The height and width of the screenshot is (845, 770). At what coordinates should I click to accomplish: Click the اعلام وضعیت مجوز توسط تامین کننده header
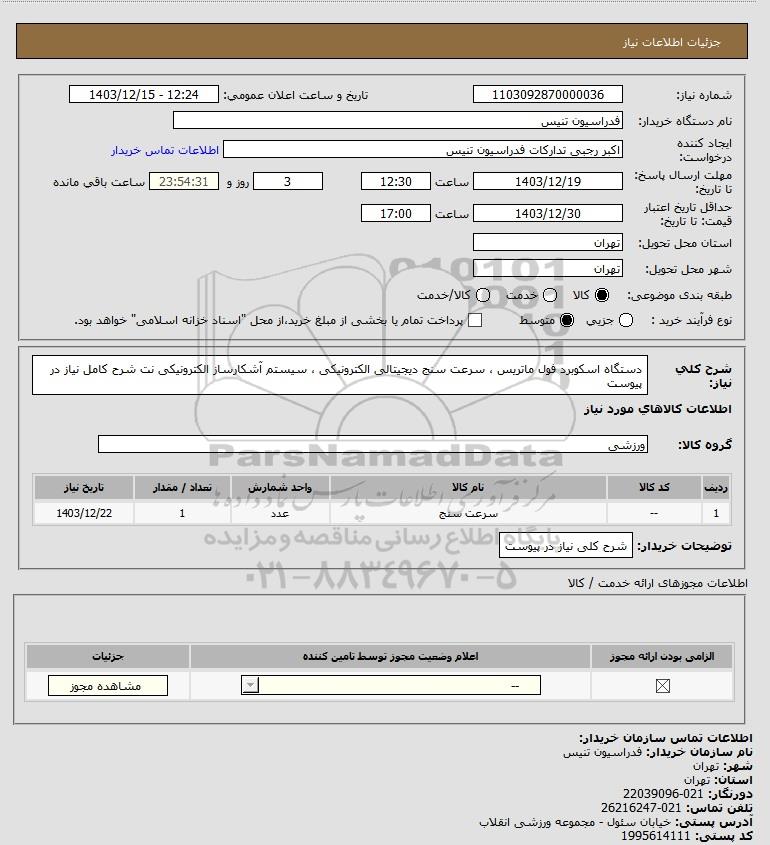(390, 656)
